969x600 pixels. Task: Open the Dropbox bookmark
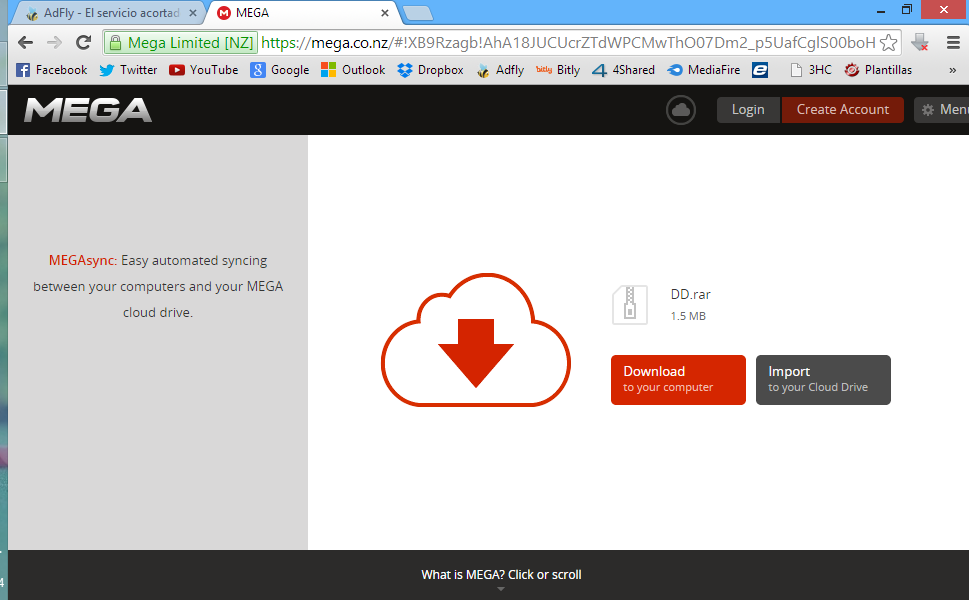click(x=431, y=70)
